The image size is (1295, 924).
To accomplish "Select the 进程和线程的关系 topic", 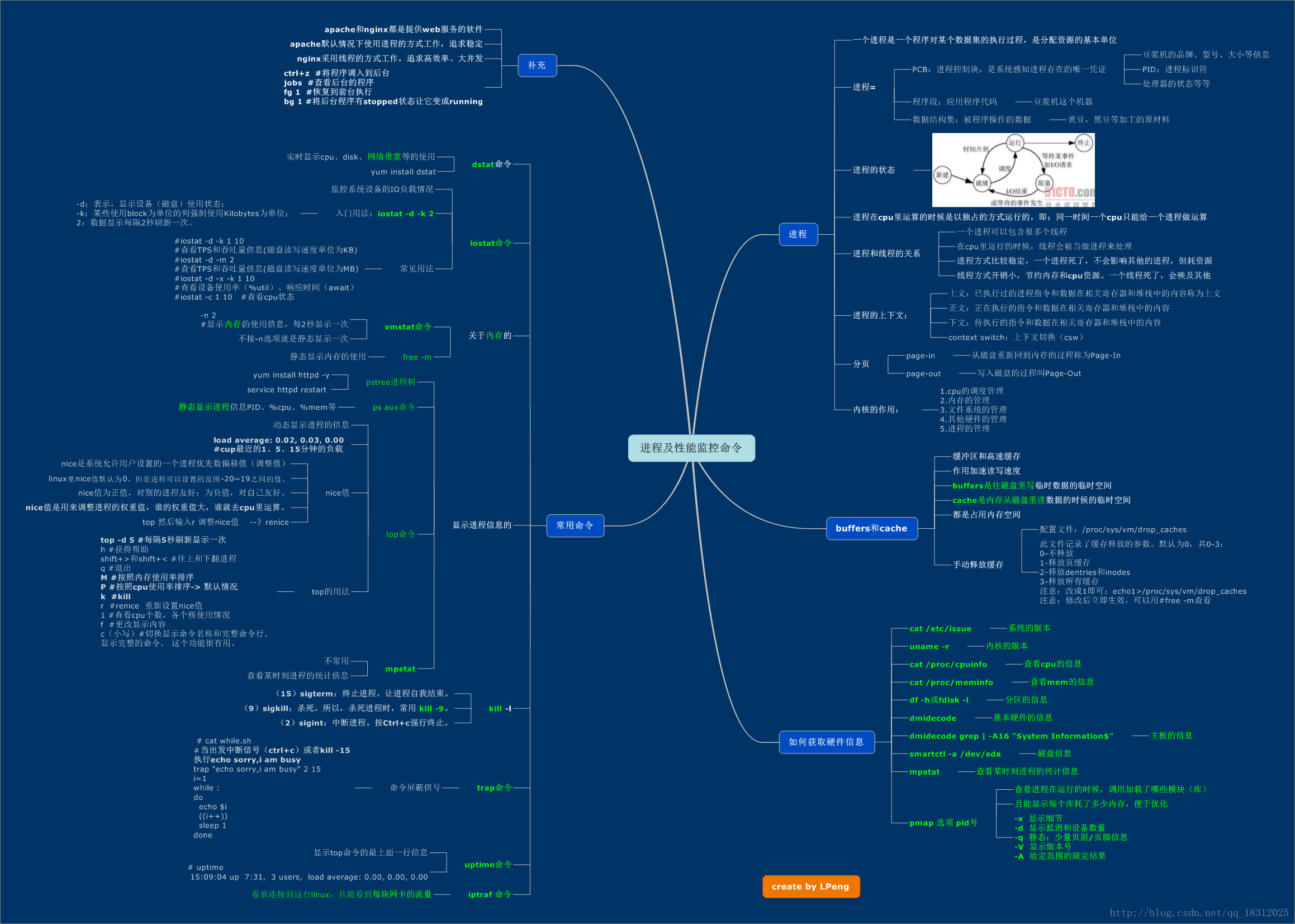I will click(x=886, y=254).
